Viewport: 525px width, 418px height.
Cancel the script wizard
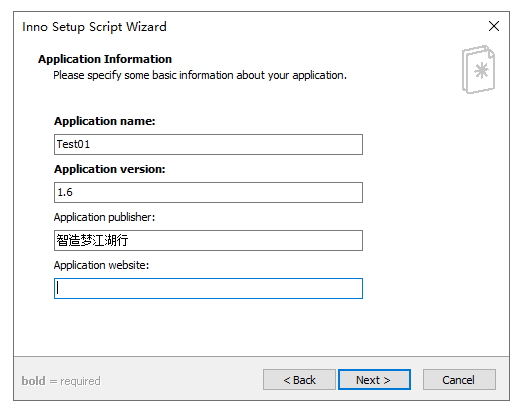pyautogui.click(x=459, y=379)
